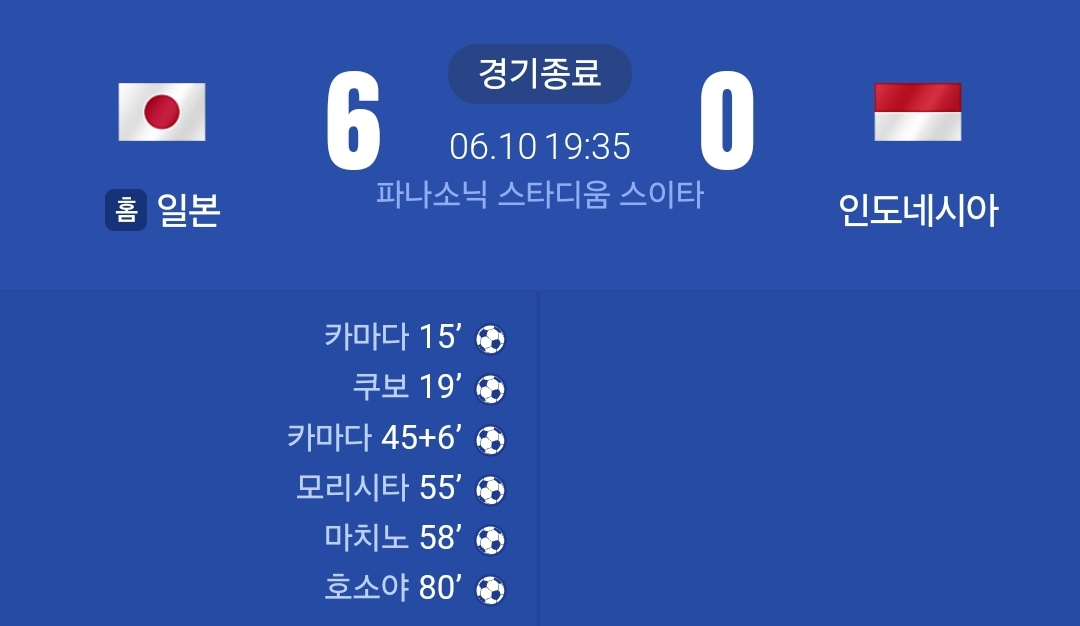Viewport: 1080px width, 626px height.
Task: Click soccer ball icon next to 카마다 45+6'
Action: pyautogui.click(x=490, y=440)
